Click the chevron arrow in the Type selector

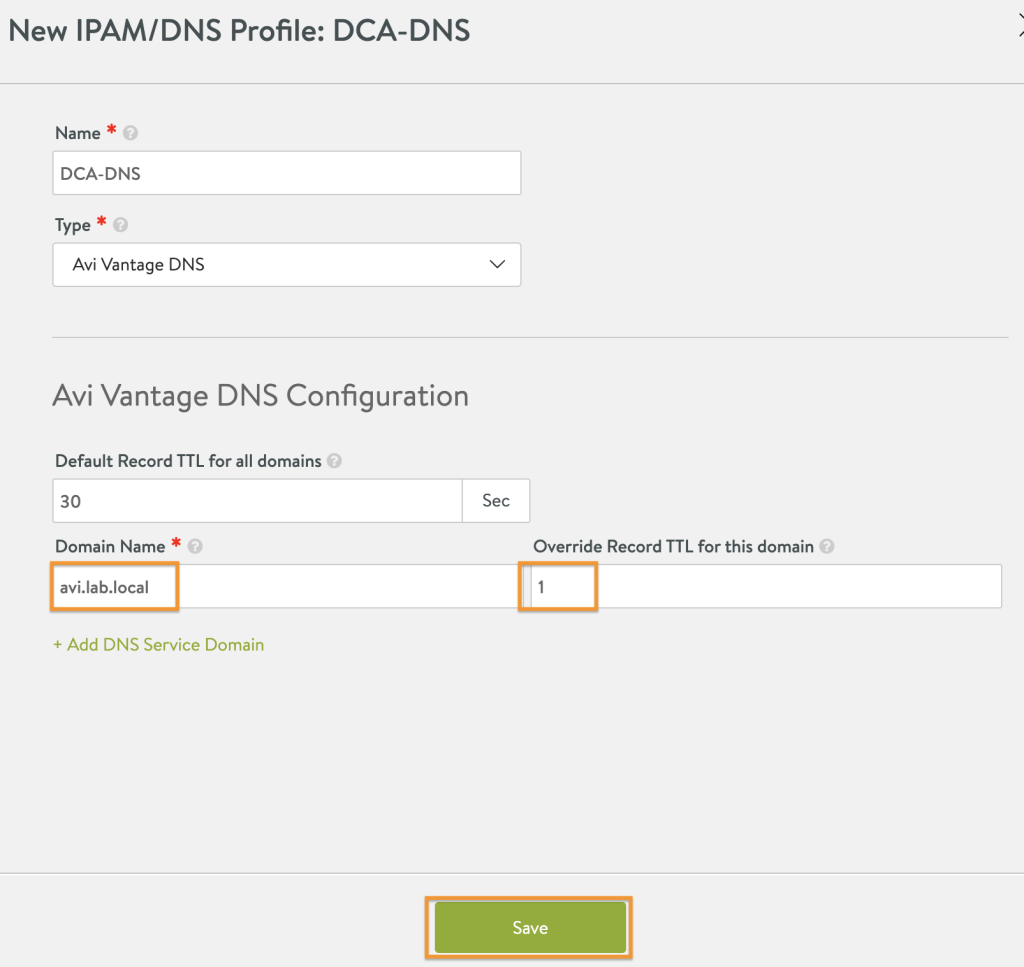point(498,264)
